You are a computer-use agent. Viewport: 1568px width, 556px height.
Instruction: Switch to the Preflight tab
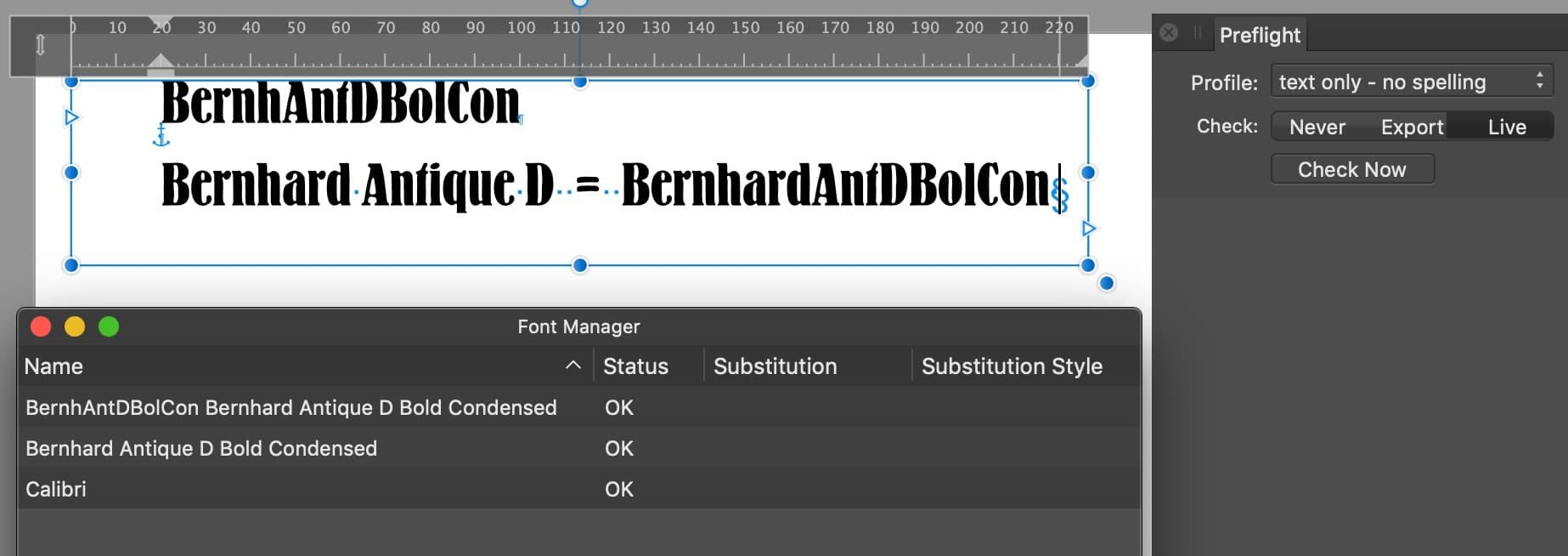[x=1259, y=35]
